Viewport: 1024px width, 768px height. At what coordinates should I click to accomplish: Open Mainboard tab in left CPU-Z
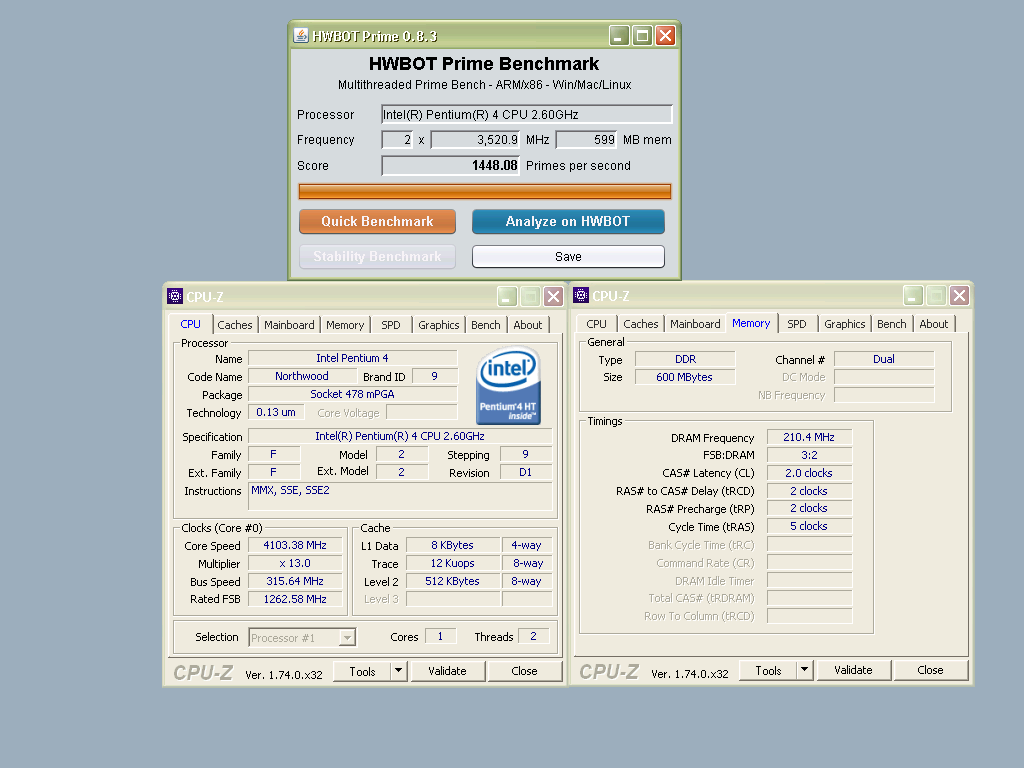(289, 325)
